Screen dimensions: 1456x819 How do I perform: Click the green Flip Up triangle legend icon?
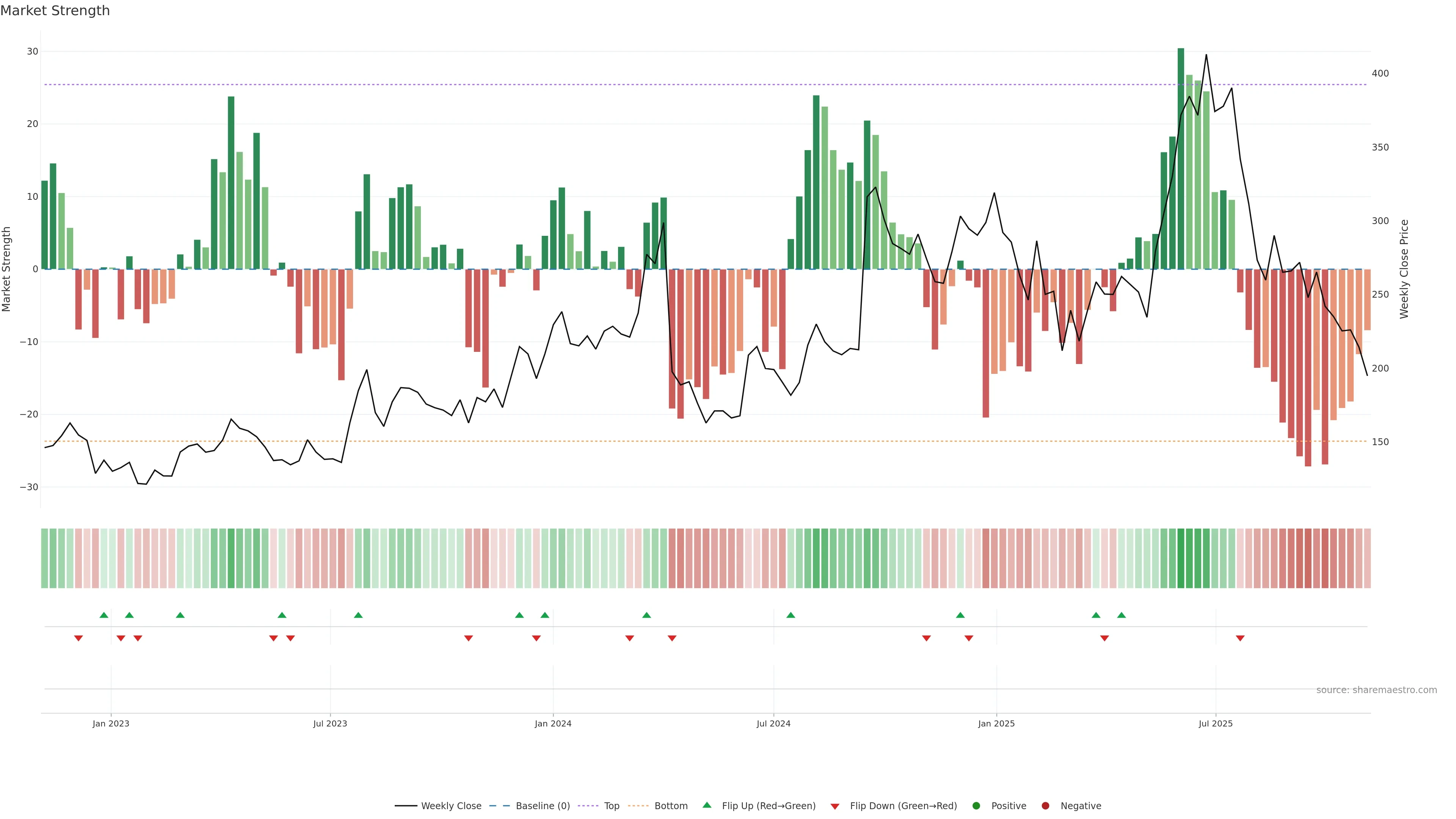tap(706, 805)
